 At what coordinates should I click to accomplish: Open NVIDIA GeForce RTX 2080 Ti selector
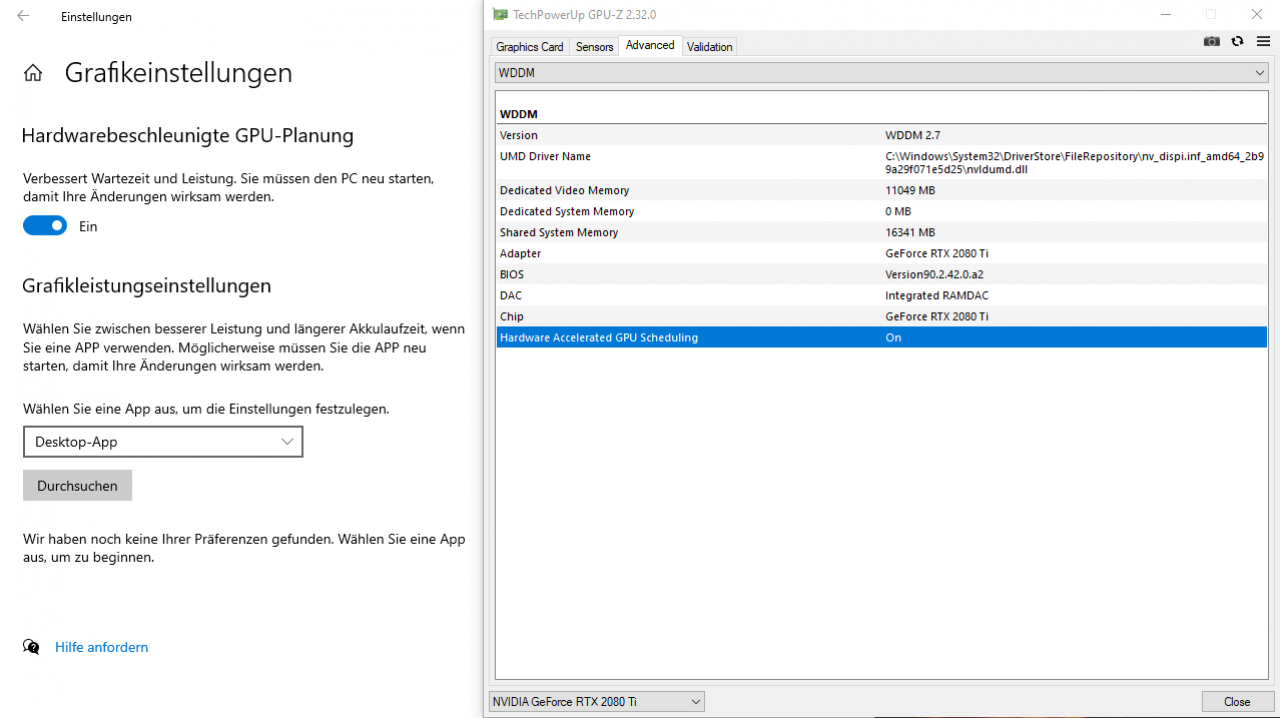pyautogui.click(x=597, y=702)
